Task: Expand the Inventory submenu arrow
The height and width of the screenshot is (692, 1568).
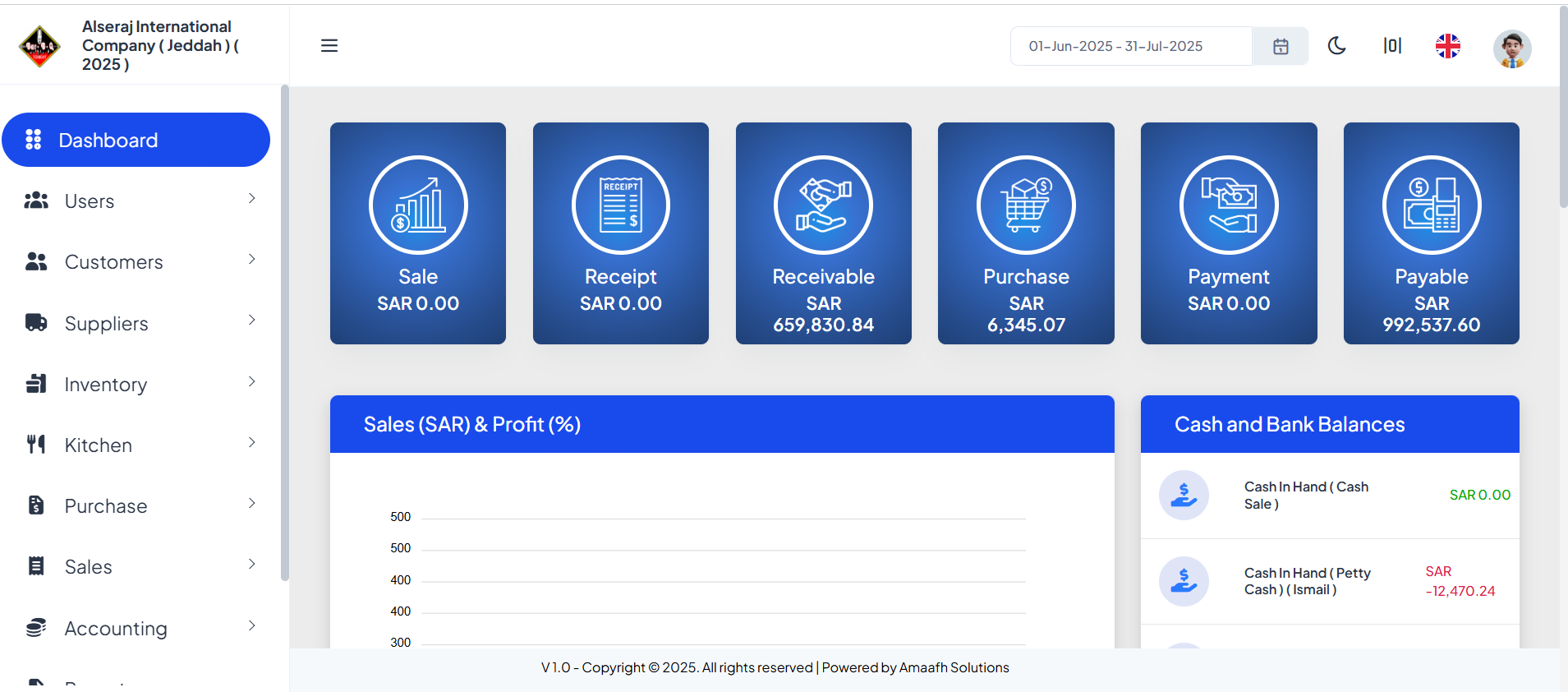Action: pos(251,382)
